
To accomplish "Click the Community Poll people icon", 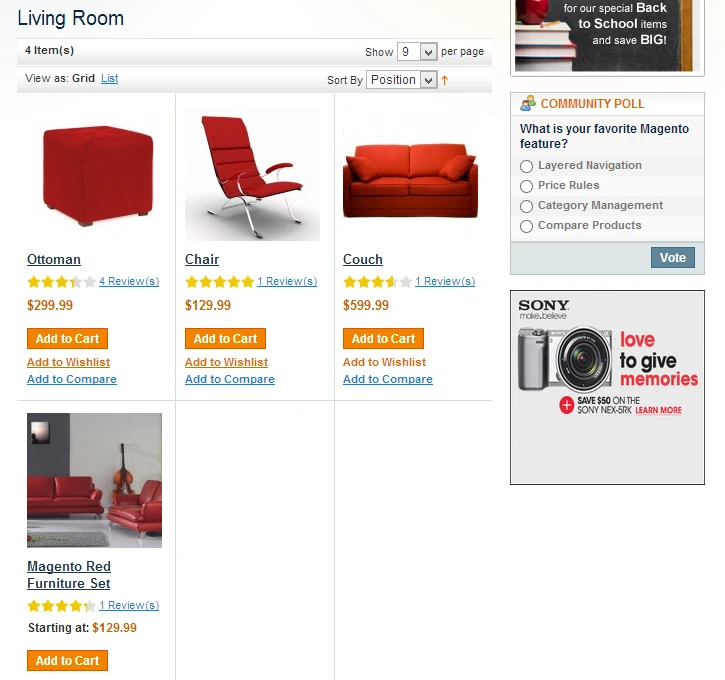I will 528,104.
